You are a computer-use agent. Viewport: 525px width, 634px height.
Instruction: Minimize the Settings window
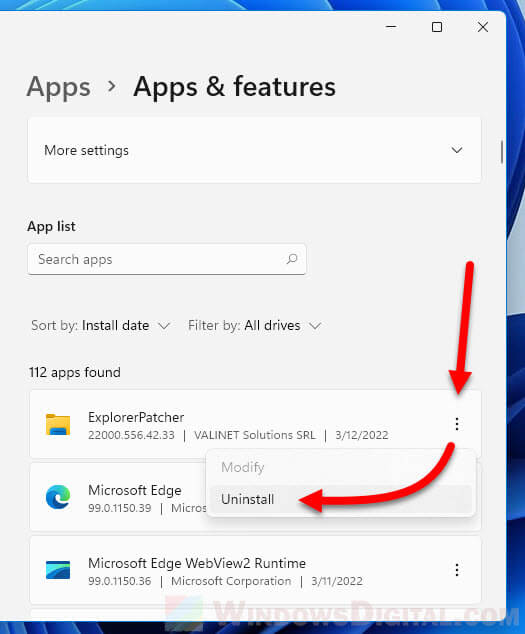click(391, 27)
